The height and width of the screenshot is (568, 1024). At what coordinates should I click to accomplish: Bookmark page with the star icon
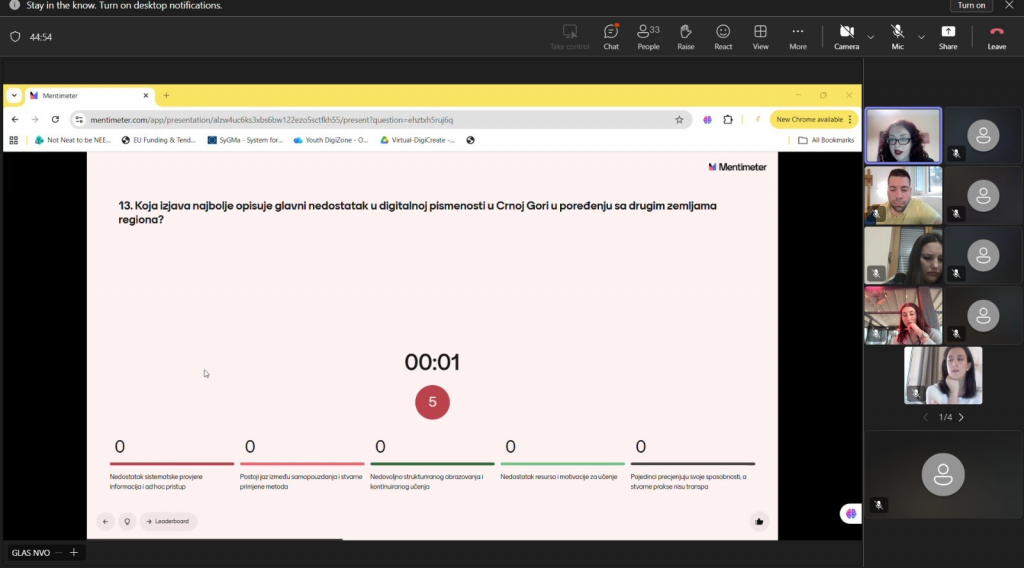point(679,119)
